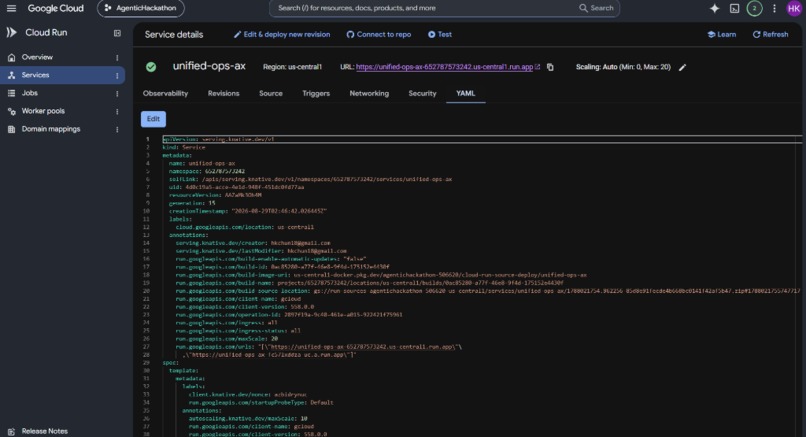Click the Google Cloud logo

coord(56,8)
